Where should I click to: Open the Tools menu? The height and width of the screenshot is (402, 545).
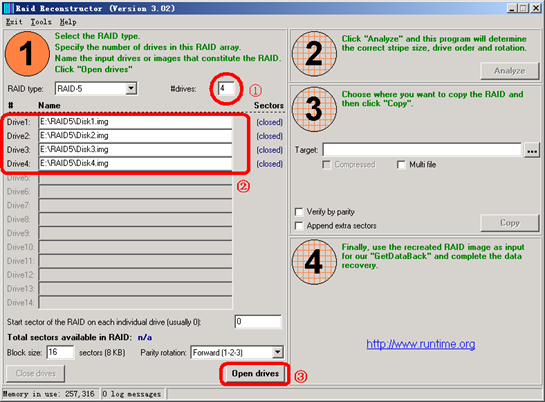(x=41, y=22)
